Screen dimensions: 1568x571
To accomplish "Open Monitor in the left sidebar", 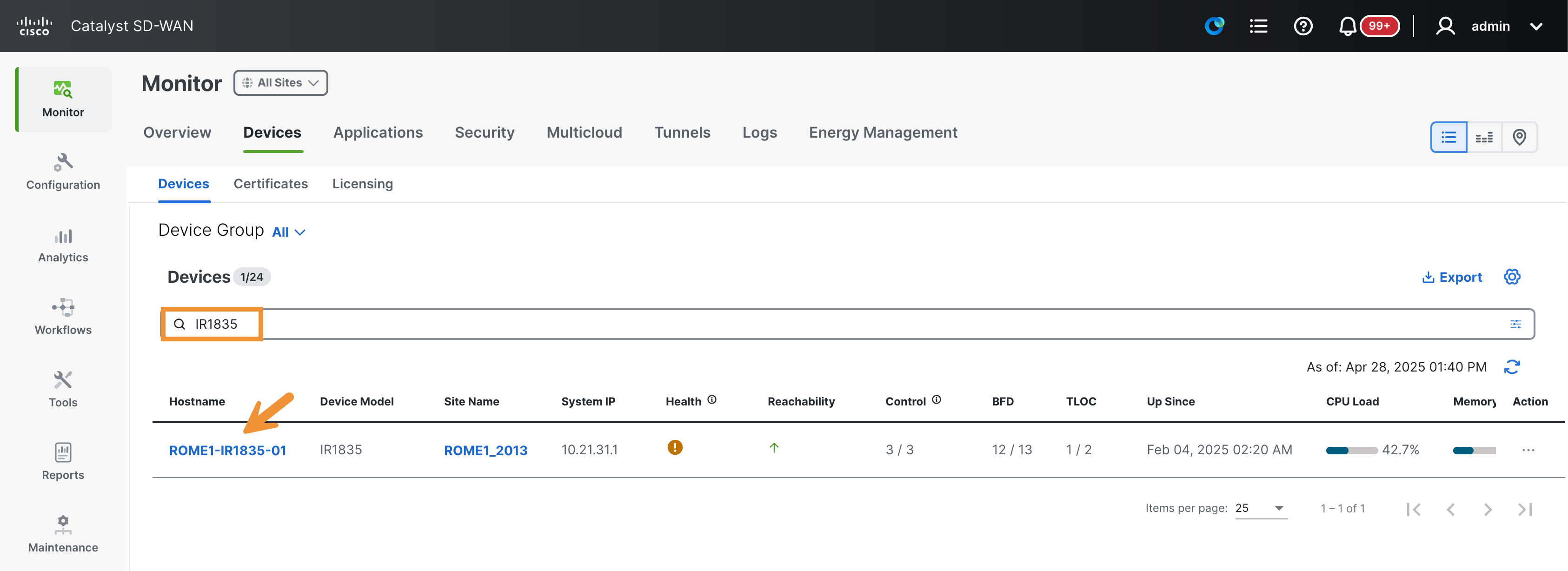I will (x=63, y=99).
